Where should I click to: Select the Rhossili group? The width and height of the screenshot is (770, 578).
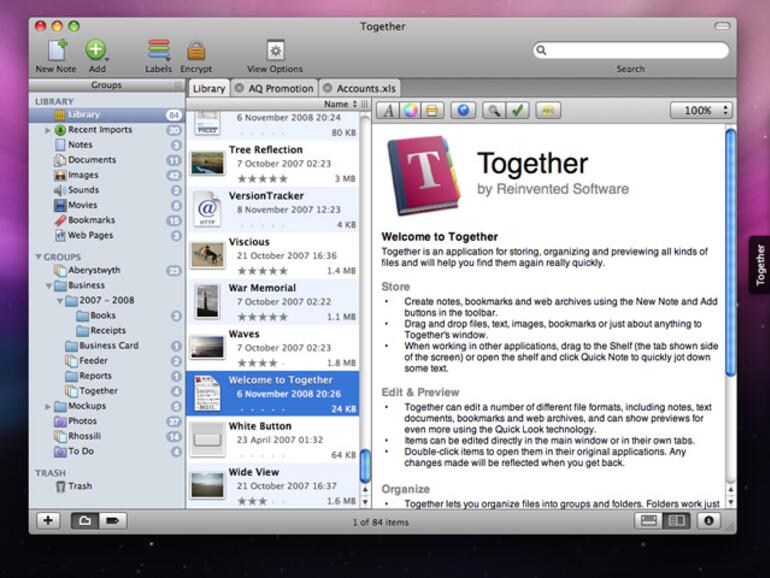(107, 437)
